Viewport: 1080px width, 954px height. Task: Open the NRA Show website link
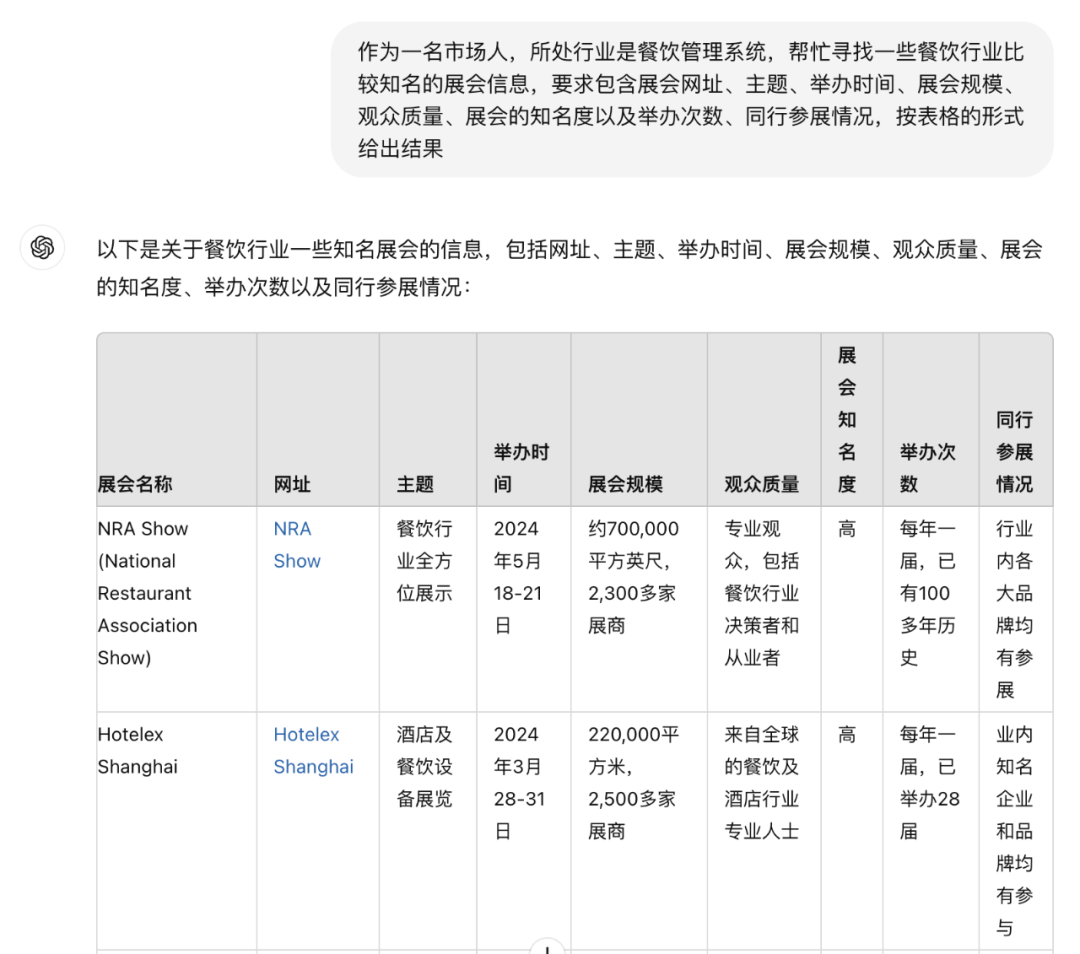click(297, 545)
